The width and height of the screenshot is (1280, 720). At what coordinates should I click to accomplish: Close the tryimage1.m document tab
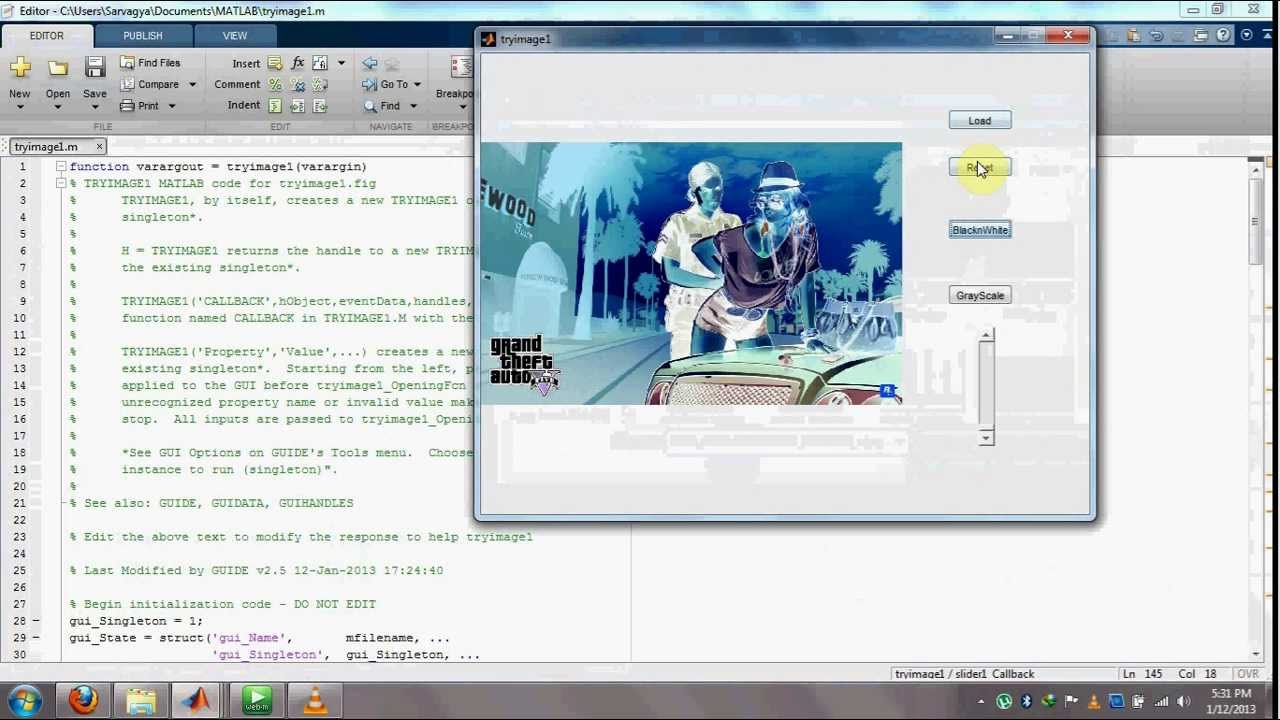[x=99, y=147]
